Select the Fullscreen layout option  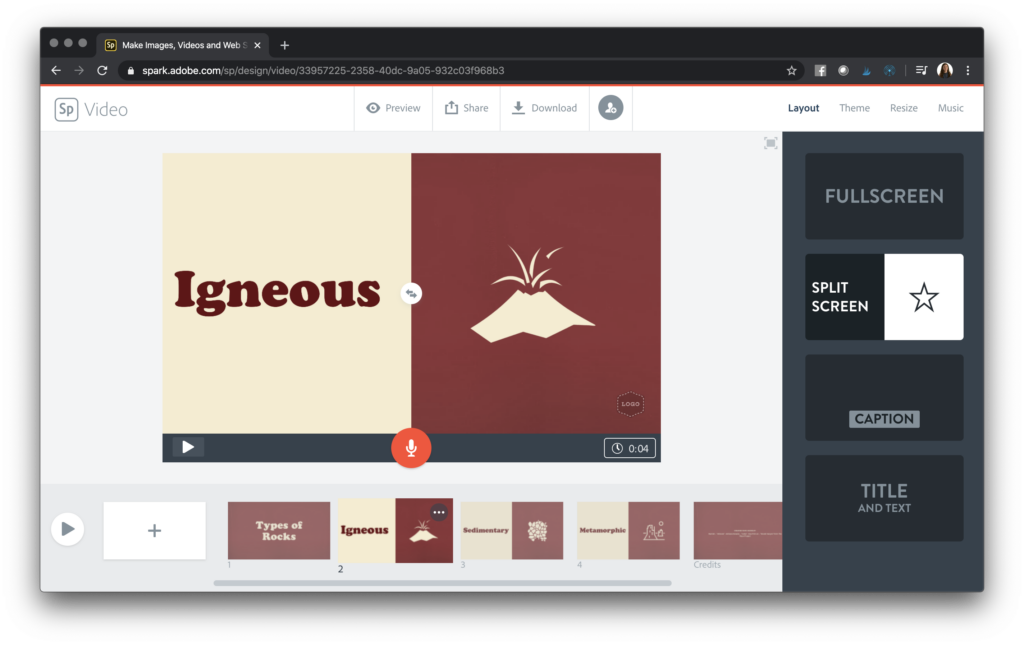tap(884, 196)
